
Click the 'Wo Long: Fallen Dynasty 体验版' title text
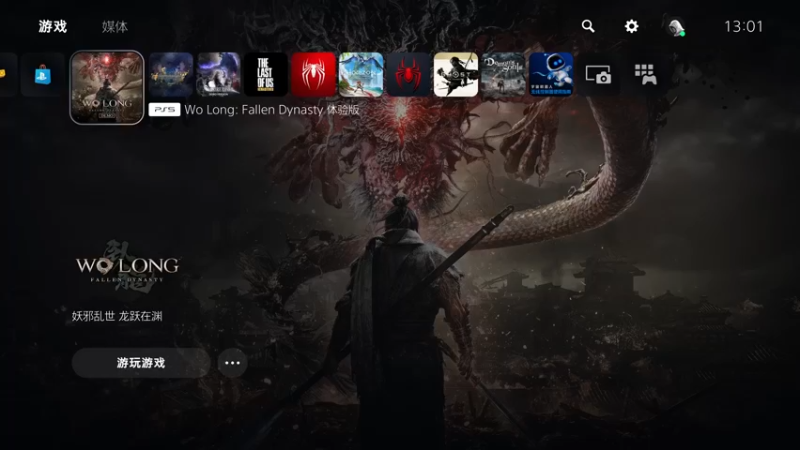tap(272, 110)
